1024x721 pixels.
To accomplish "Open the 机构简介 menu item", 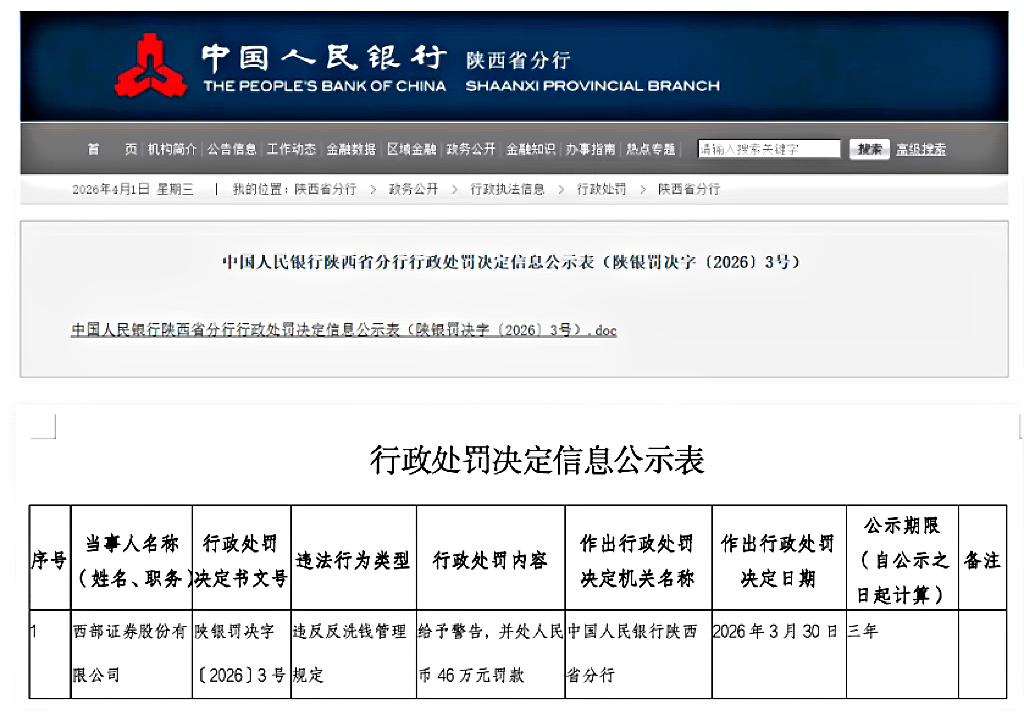I will [172, 149].
